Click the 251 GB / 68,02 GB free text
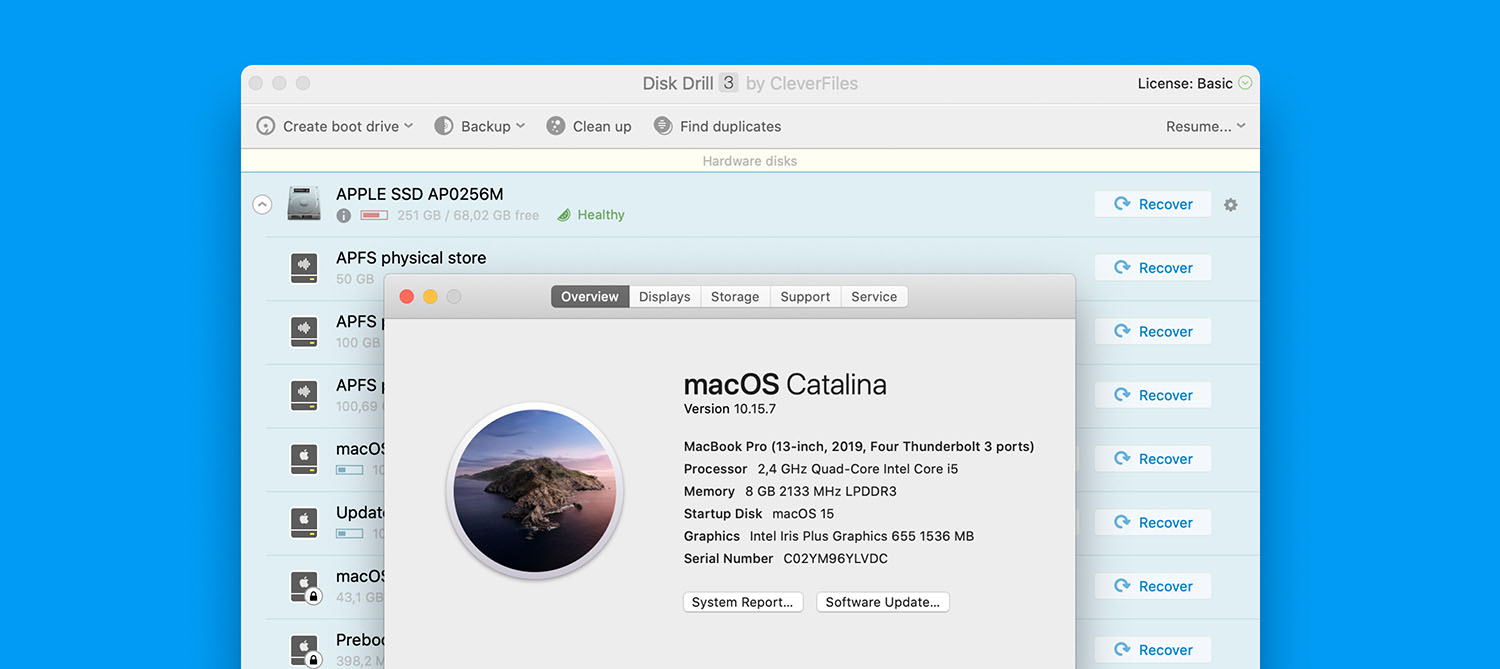Screen dimensions: 1500x669 pos(468,215)
